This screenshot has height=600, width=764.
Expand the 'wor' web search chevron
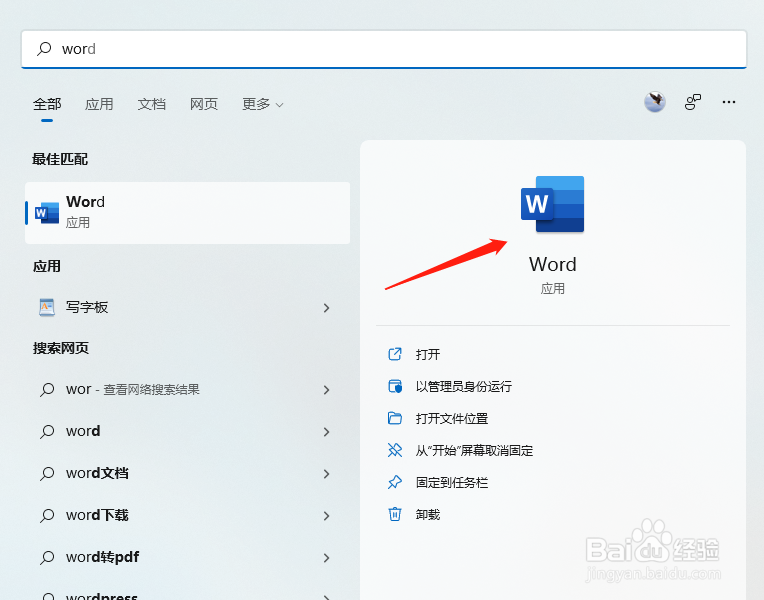tap(326, 389)
